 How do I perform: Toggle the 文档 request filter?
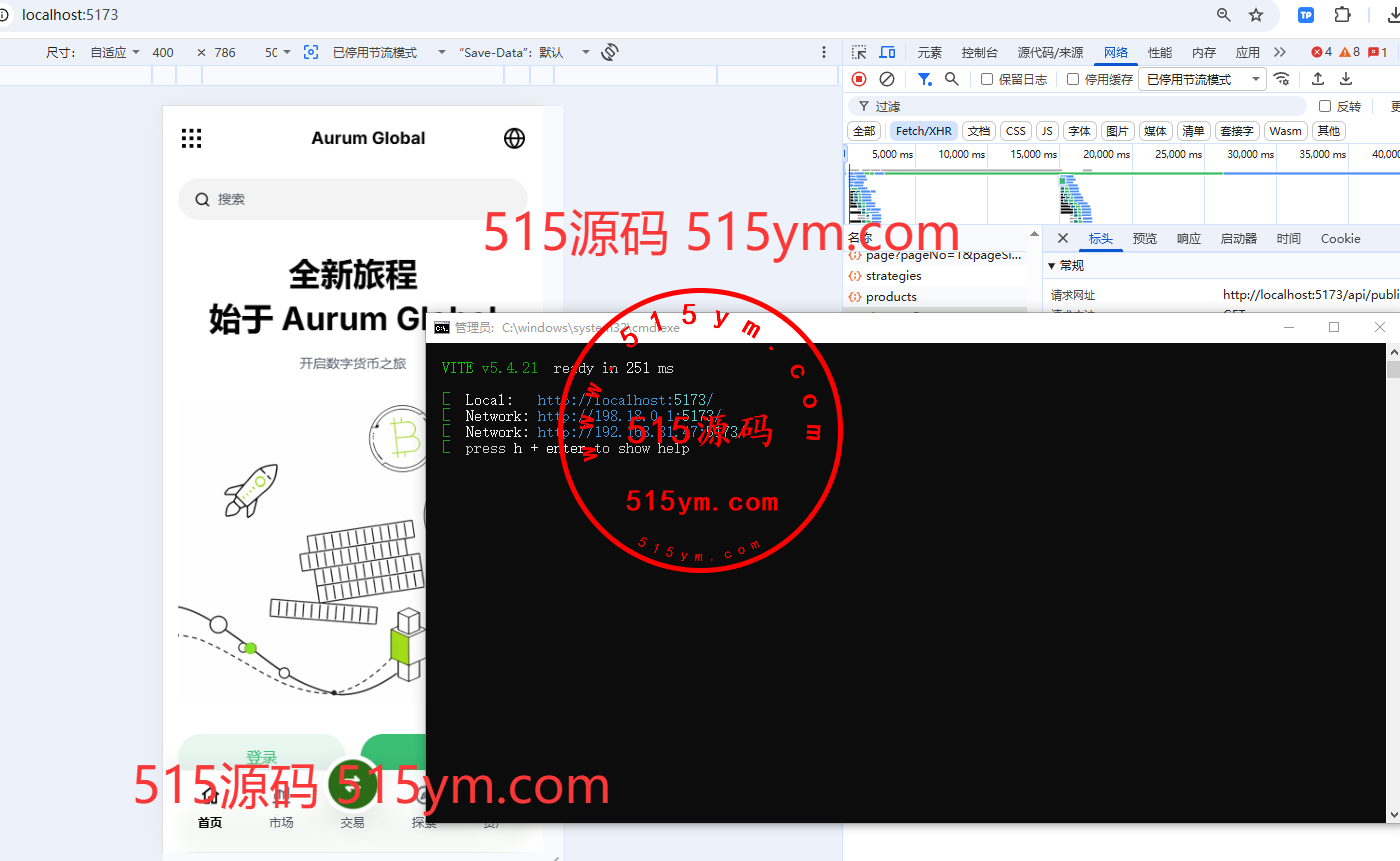[x=979, y=131]
